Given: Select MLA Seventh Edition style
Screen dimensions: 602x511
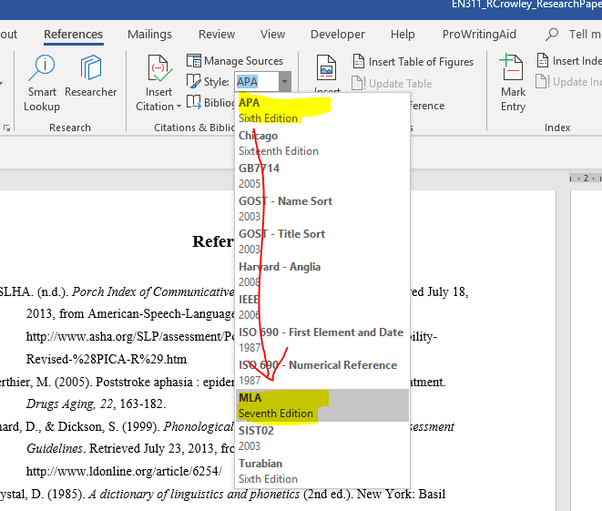Looking at the screenshot, I should (322, 405).
